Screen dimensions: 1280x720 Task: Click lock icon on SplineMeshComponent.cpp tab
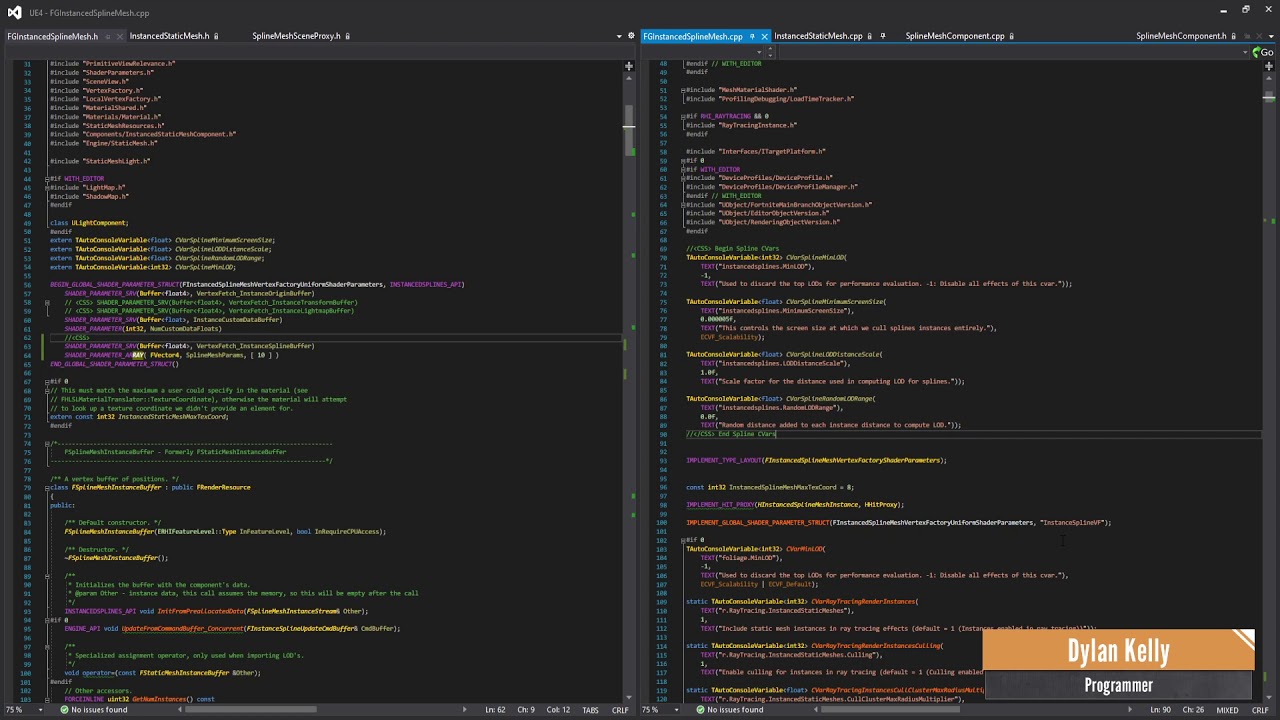(1012, 36)
